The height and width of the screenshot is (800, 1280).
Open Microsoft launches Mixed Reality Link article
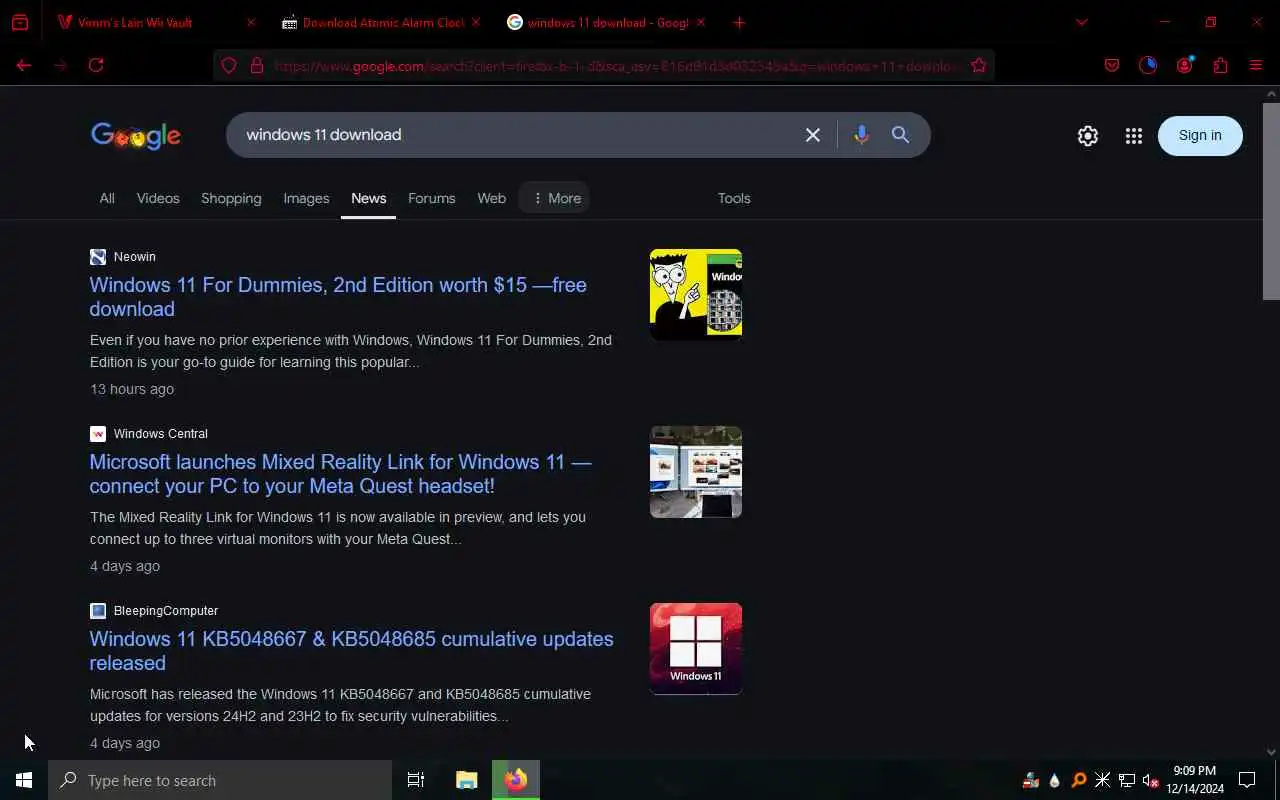(341, 474)
